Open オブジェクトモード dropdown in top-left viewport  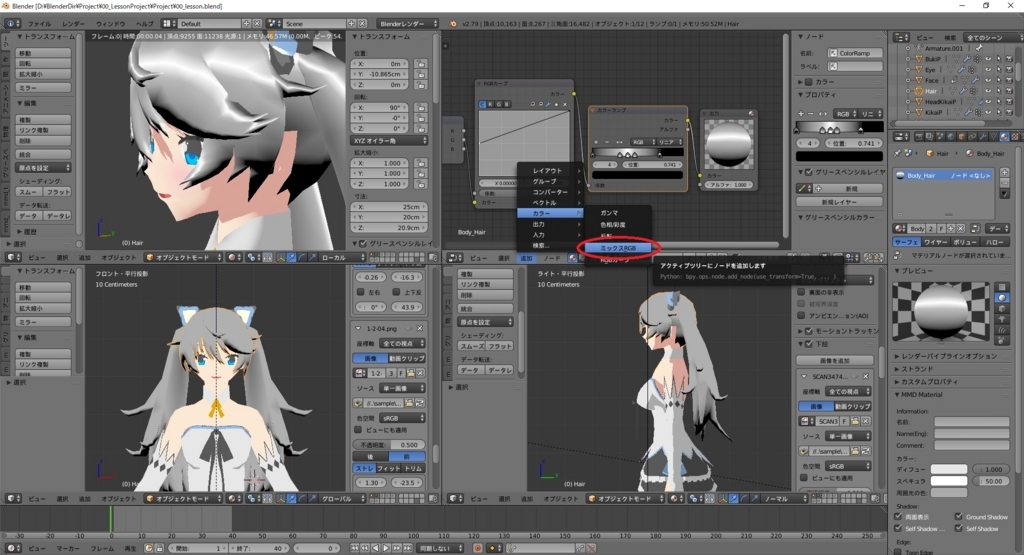tap(184, 257)
